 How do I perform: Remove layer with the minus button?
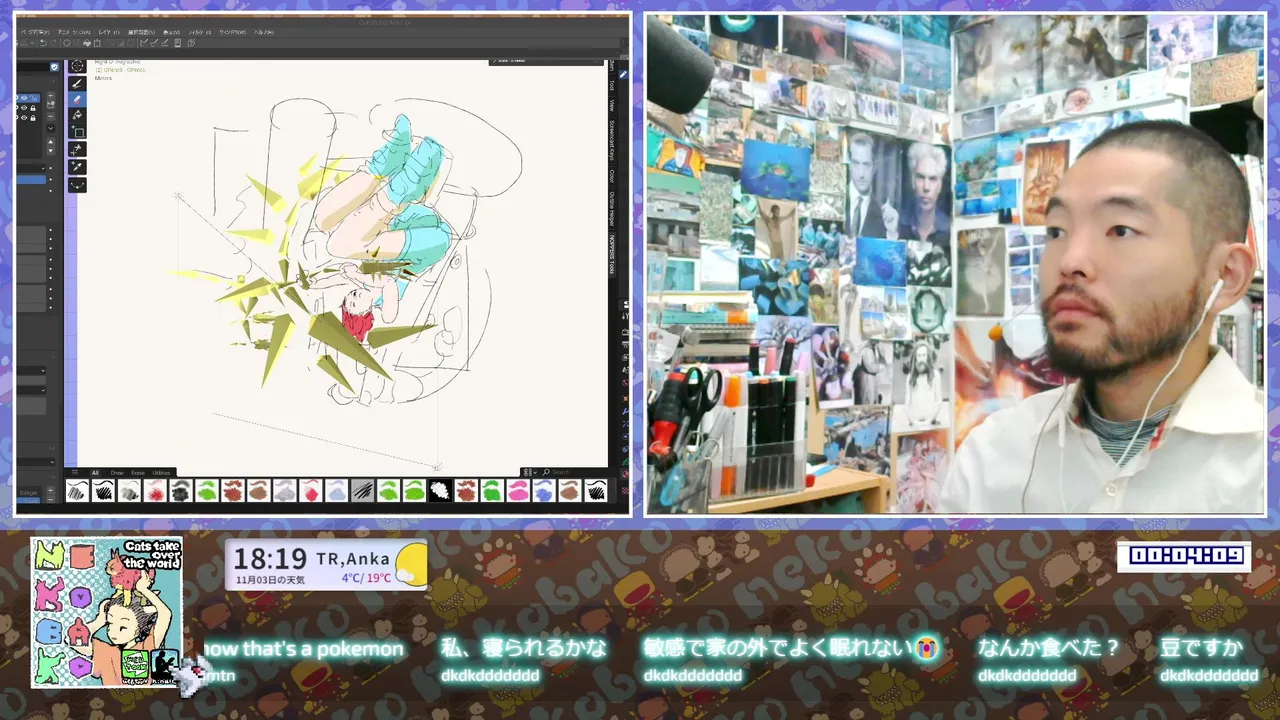[51, 116]
